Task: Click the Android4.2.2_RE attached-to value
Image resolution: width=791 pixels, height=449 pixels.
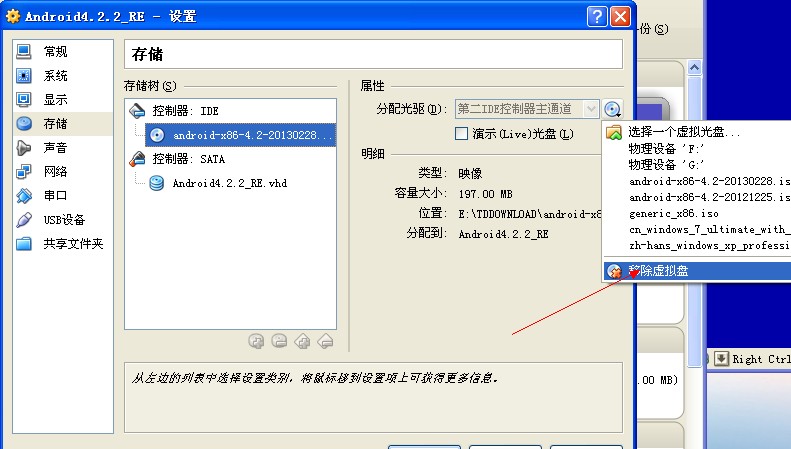Action: click(503, 234)
